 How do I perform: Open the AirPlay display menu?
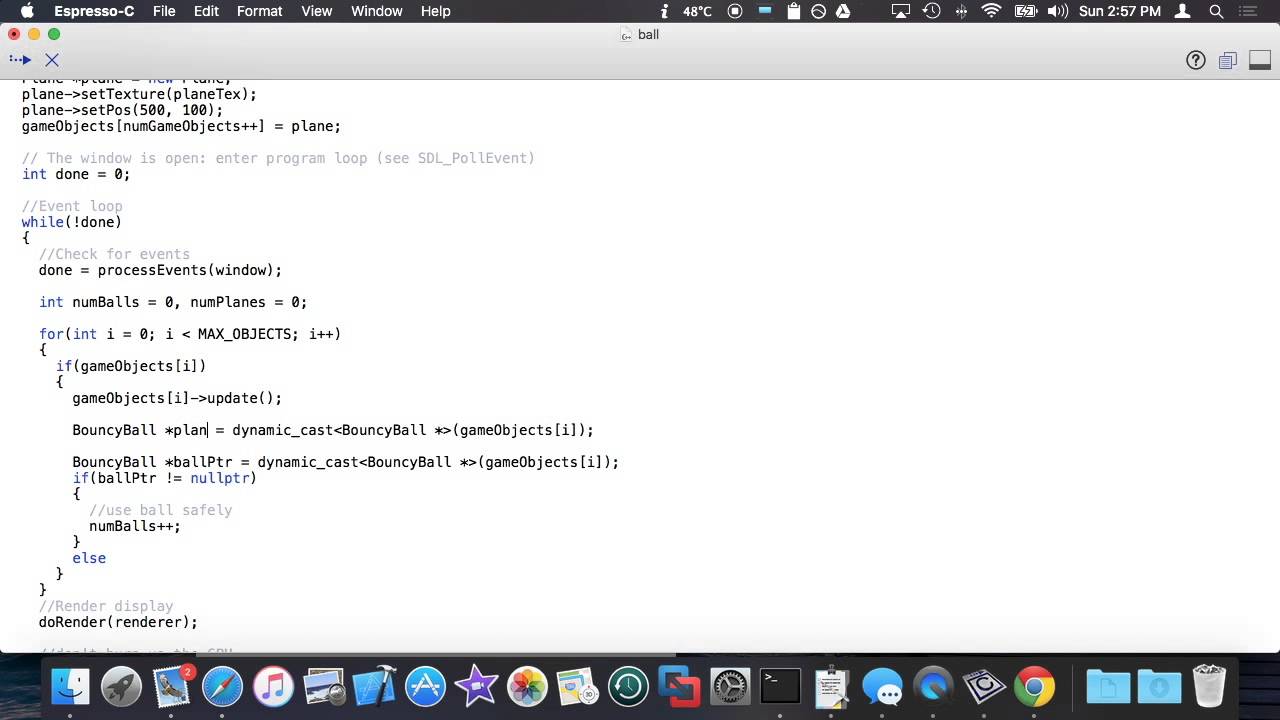pyautogui.click(x=901, y=11)
